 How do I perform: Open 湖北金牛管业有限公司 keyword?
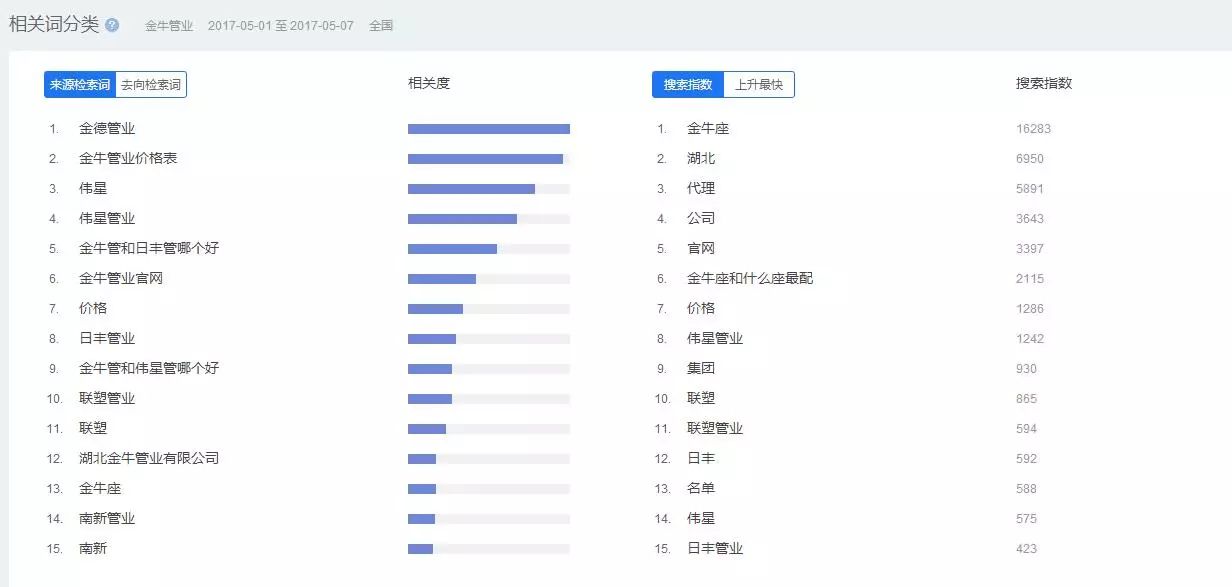(x=149, y=459)
